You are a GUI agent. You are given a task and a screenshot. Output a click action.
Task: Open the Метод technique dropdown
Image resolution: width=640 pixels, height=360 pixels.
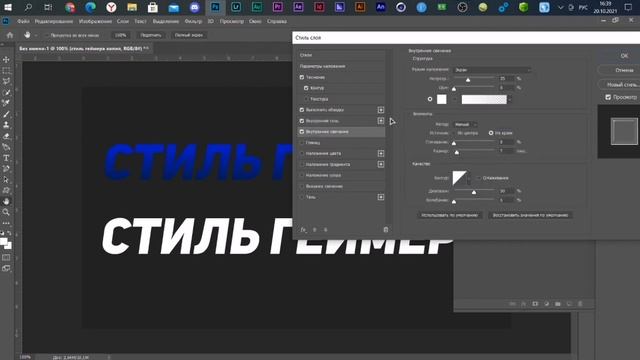click(465, 124)
